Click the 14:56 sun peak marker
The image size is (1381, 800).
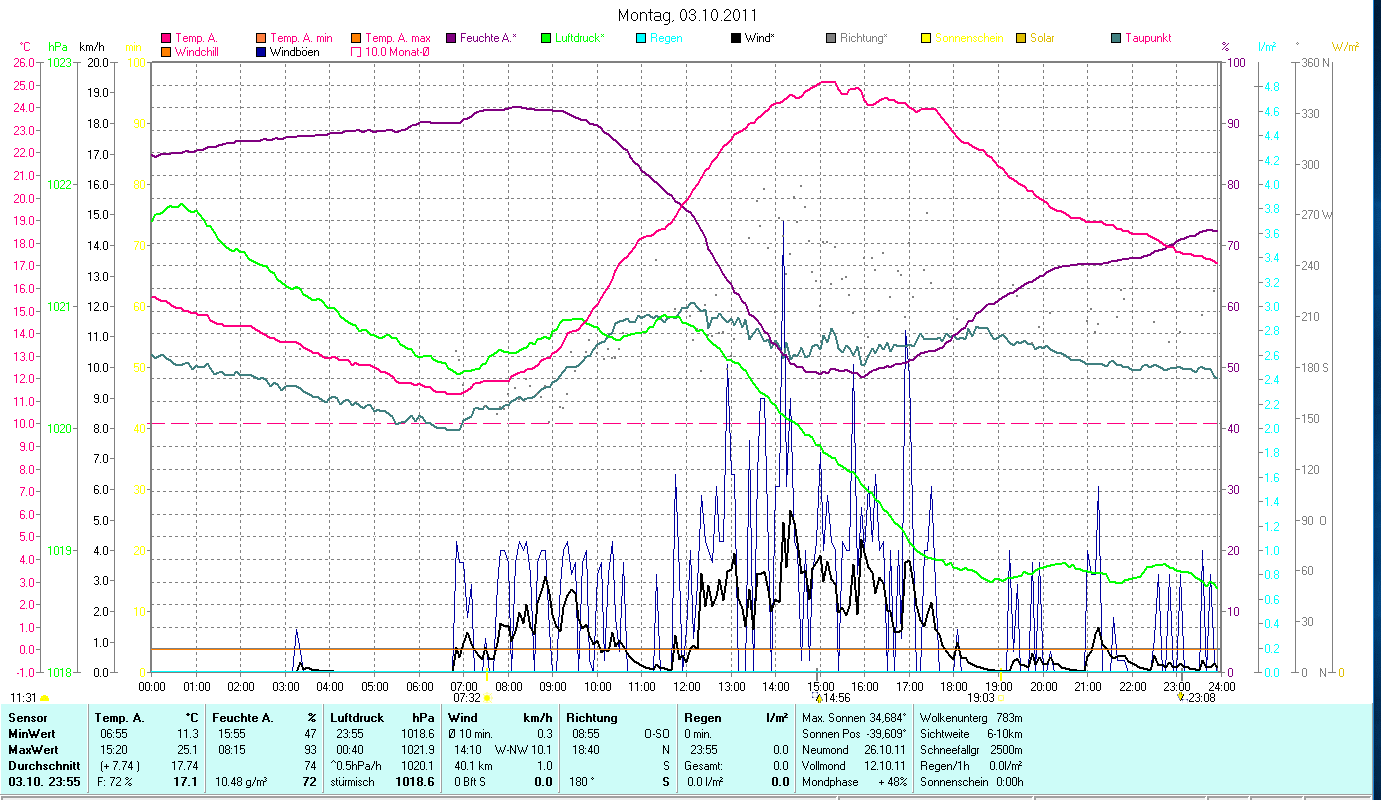(x=818, y=698)
